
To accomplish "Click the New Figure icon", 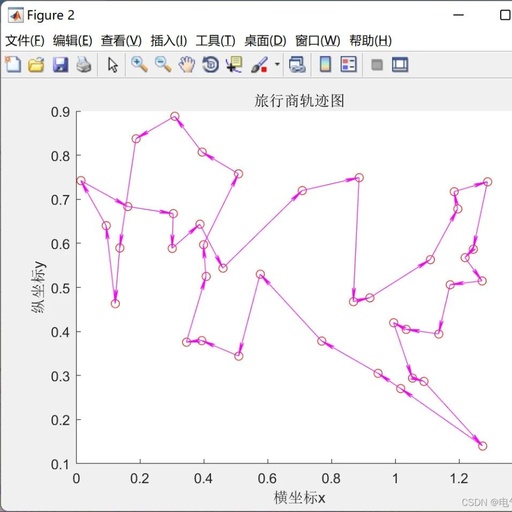I will click(x=13, y=64).
